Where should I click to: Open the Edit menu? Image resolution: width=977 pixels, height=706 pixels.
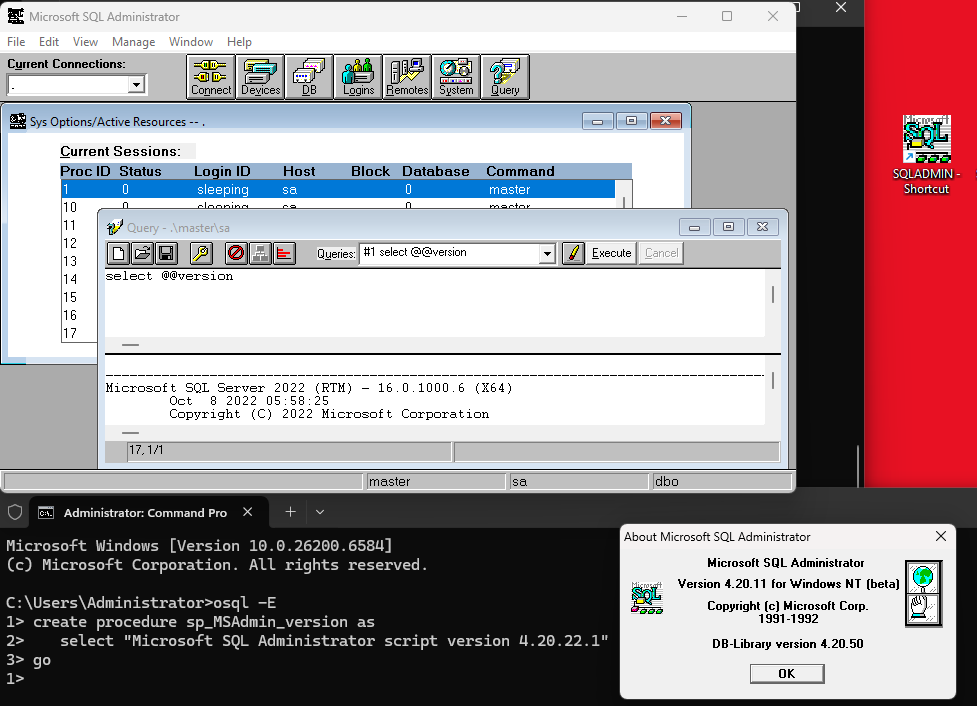pyautogui.click(x=49, y=42)
